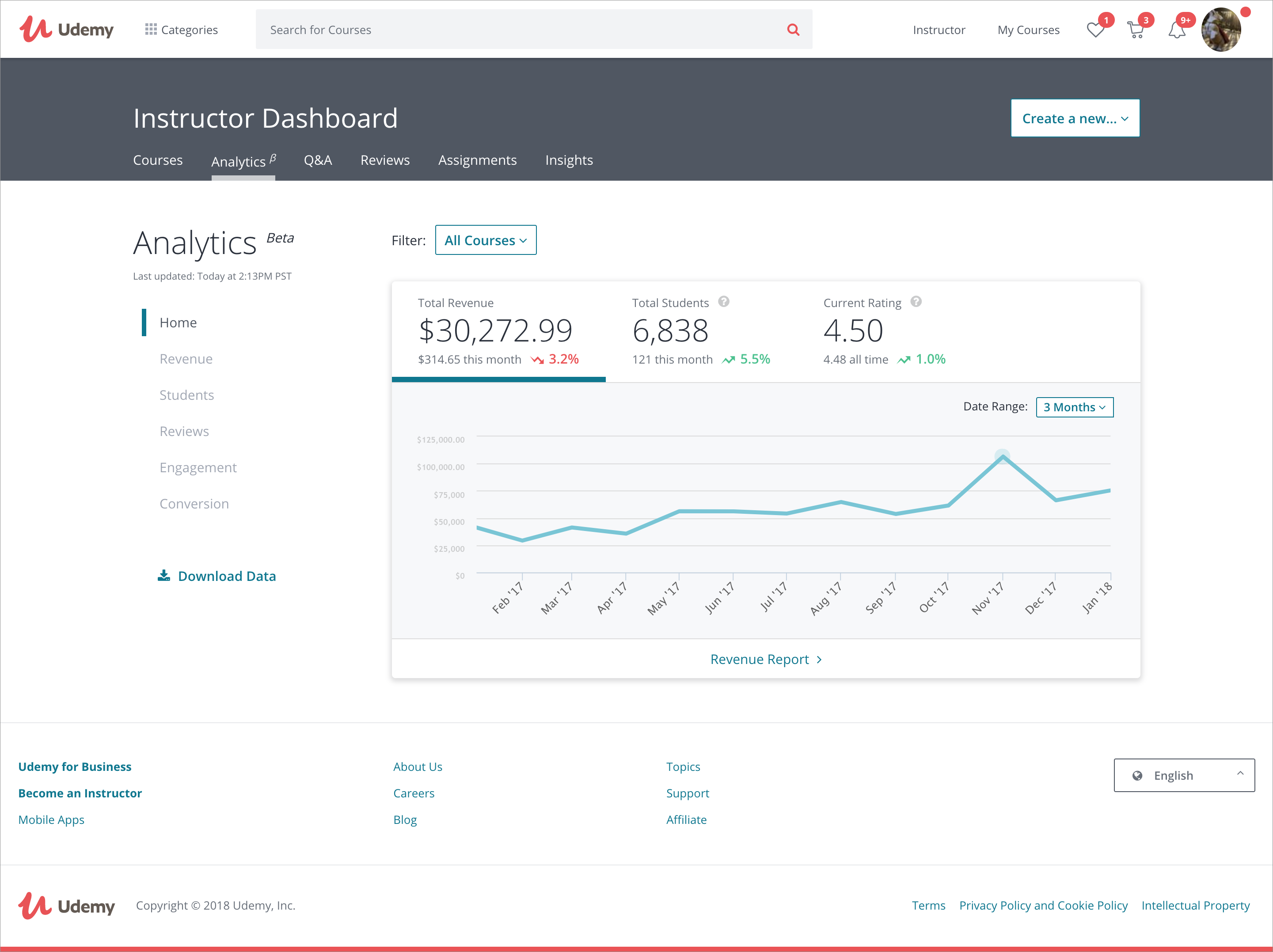Select Engagement in analytics sidebar
Viewport: 1273px width, 952px height.
(198, 468)
